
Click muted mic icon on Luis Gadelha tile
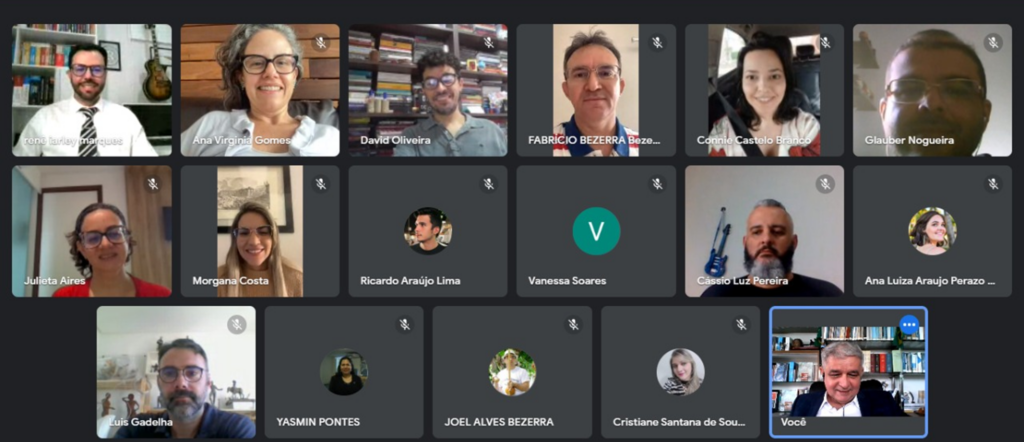click(x=236, y=324)
